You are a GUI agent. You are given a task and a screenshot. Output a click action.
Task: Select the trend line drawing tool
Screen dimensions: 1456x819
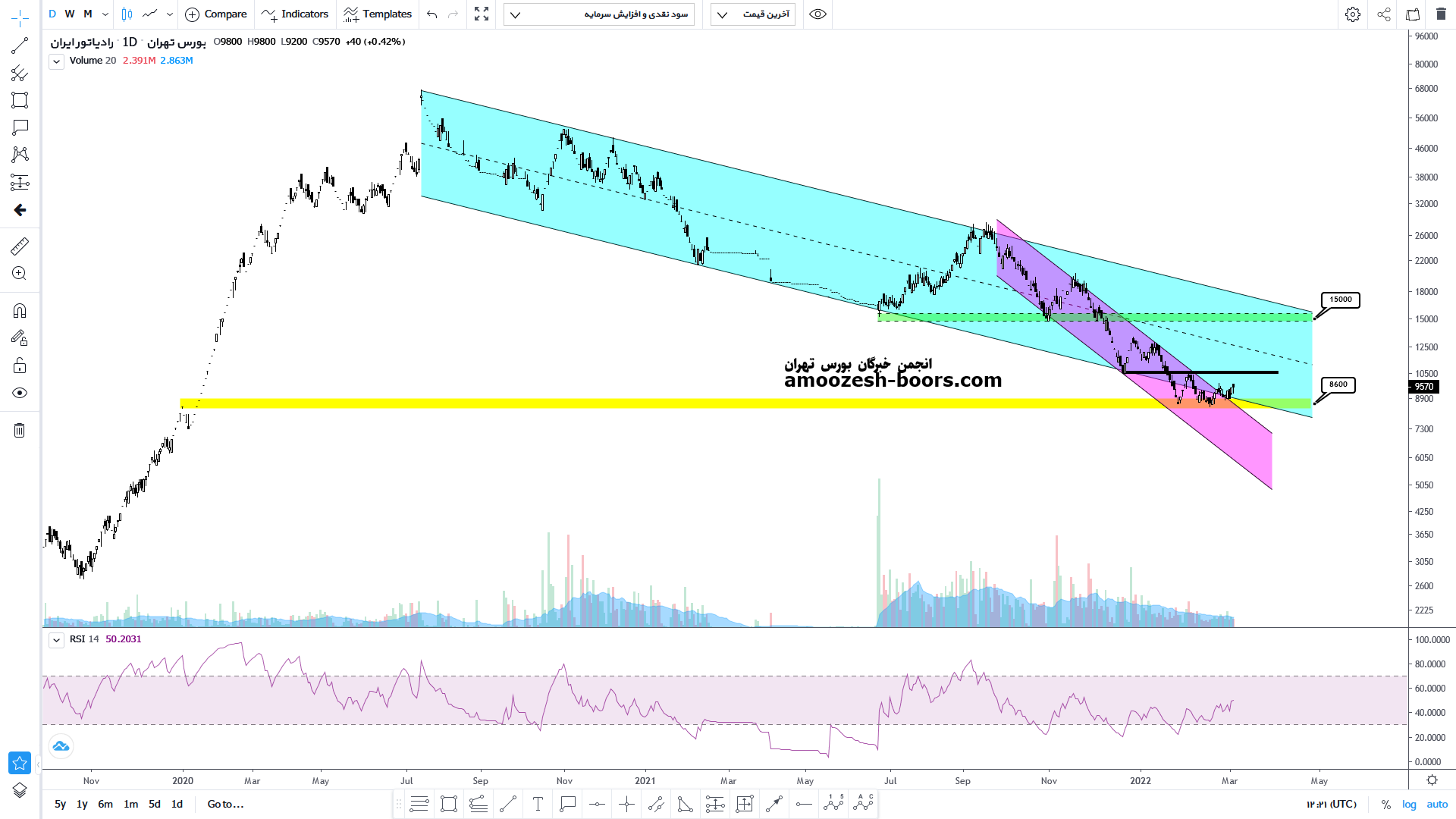[x=20, y=46]
